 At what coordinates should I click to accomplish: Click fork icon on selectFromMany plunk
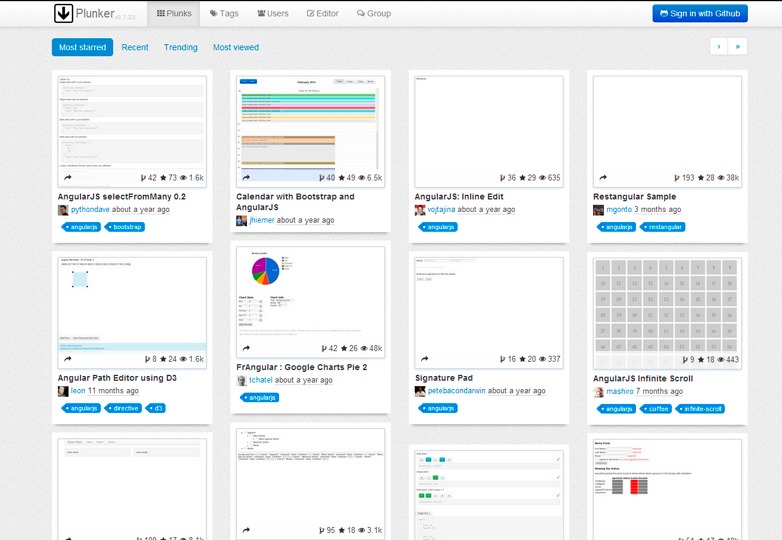(x=144, y=178)
